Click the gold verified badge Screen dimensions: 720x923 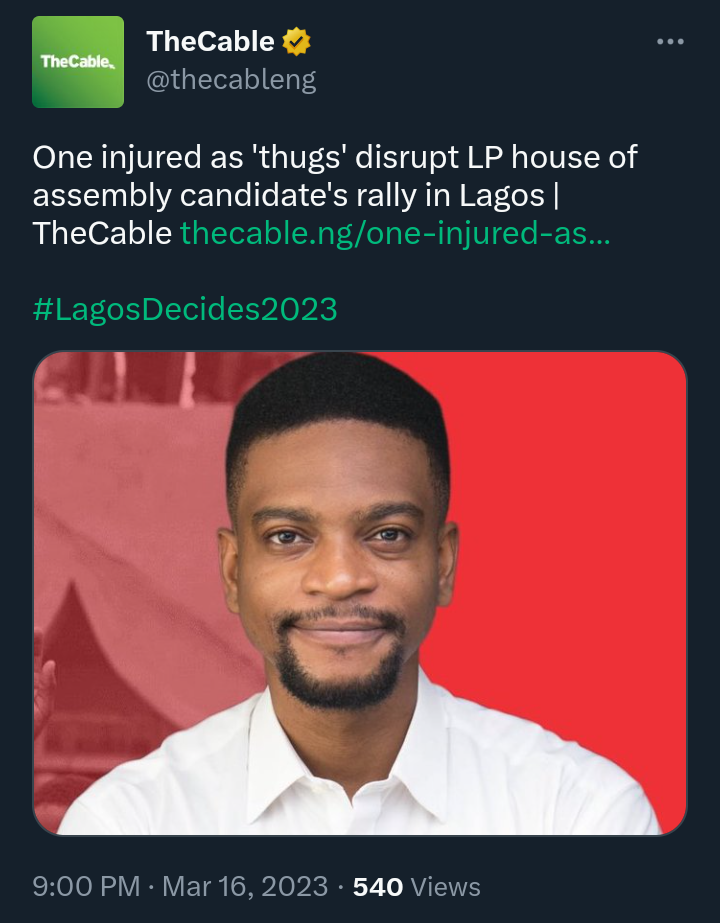tap(297, 42)
